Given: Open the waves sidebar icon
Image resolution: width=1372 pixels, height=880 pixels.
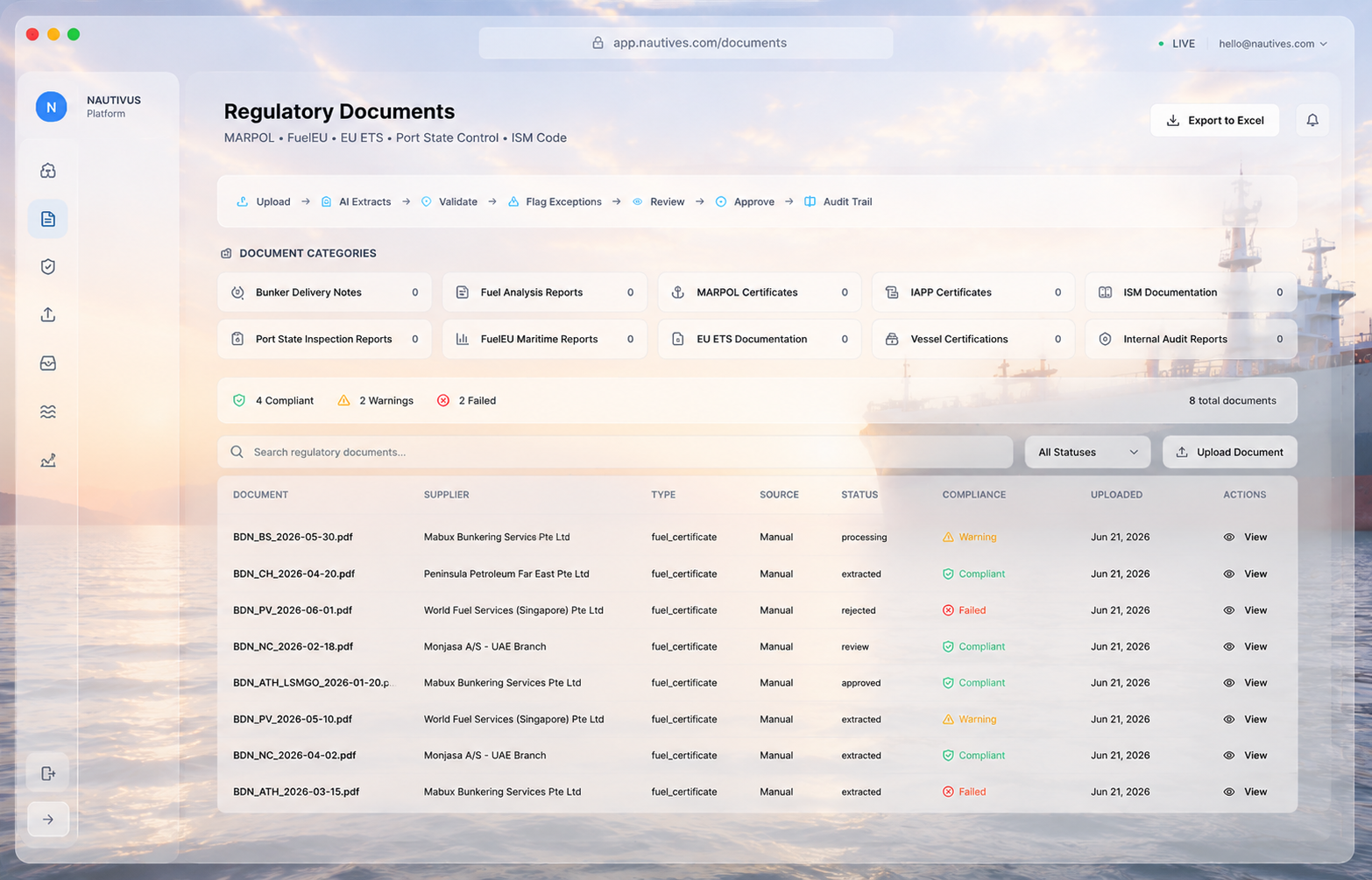Looking at the screenshot, I should click(48, 412).
